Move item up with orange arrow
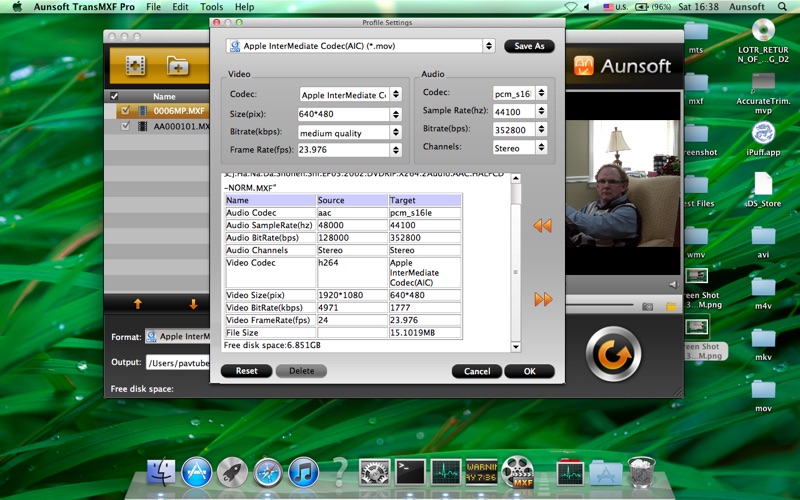This screenshot has height=500, width=800. click(138, 303)
